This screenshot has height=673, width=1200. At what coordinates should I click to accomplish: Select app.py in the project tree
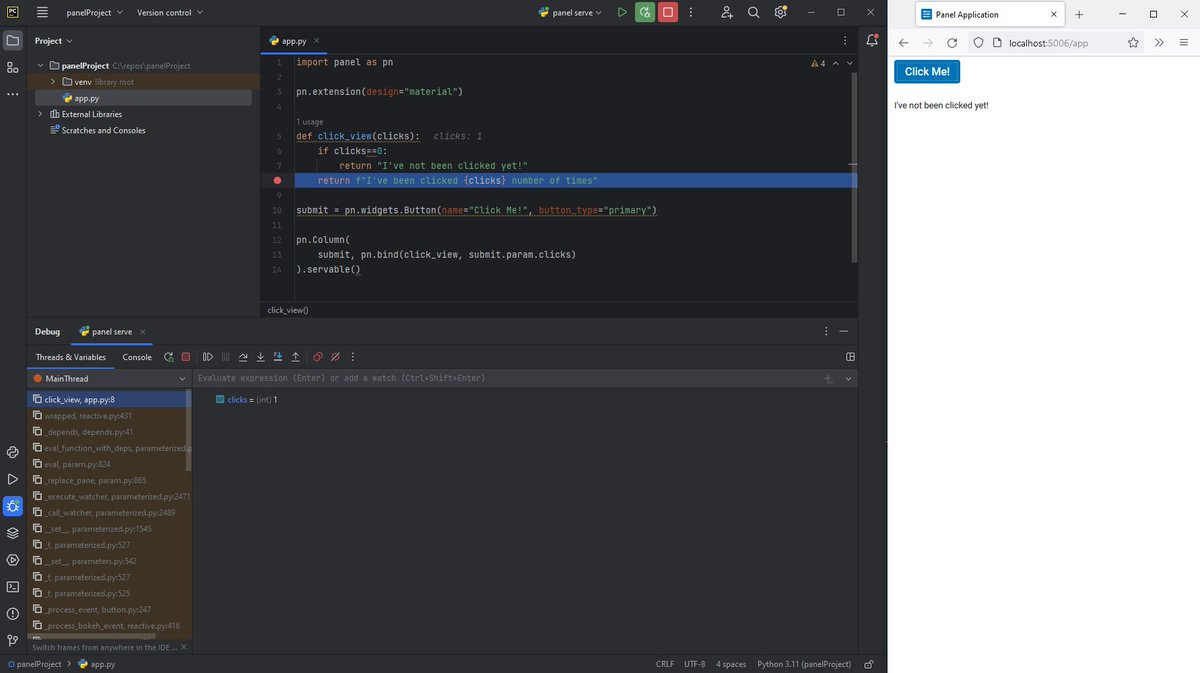click(x=144, y=98)
